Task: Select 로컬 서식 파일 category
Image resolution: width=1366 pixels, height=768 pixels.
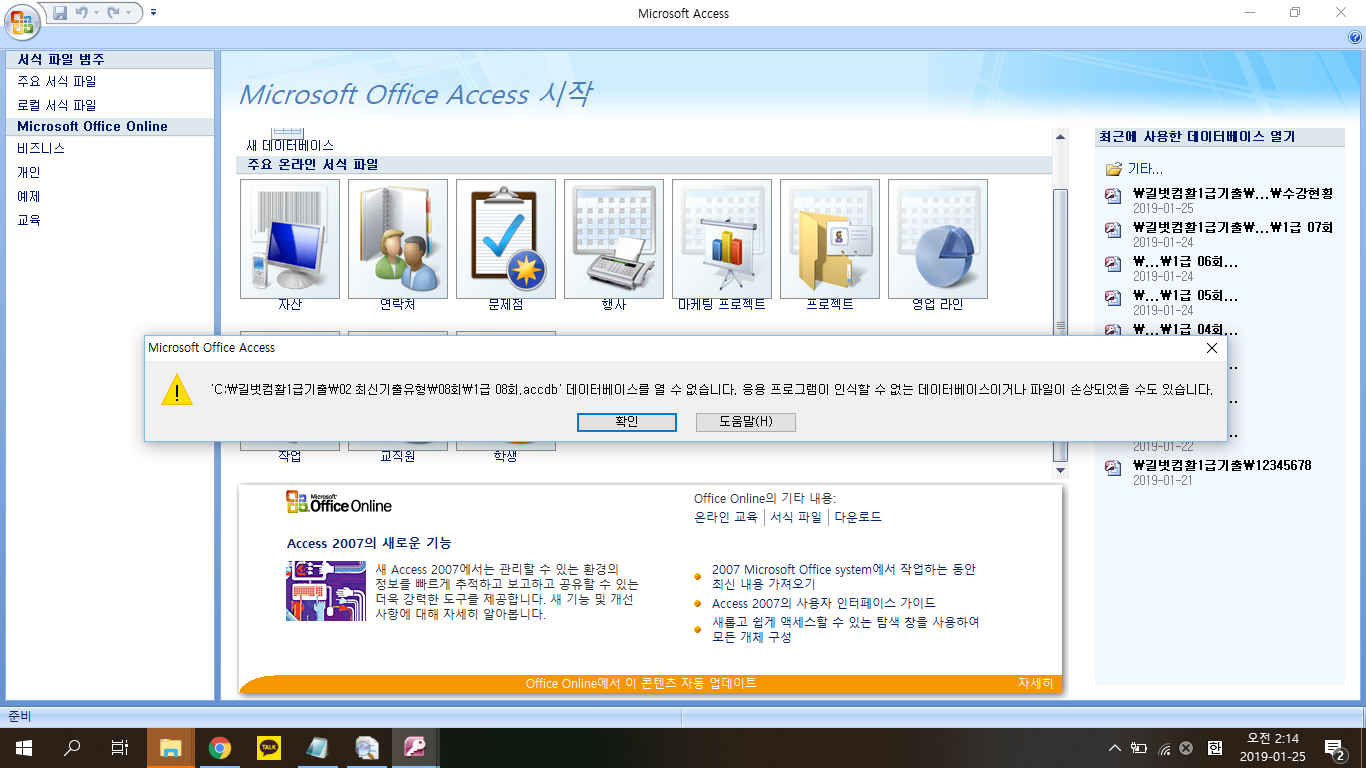Action: 57,105
